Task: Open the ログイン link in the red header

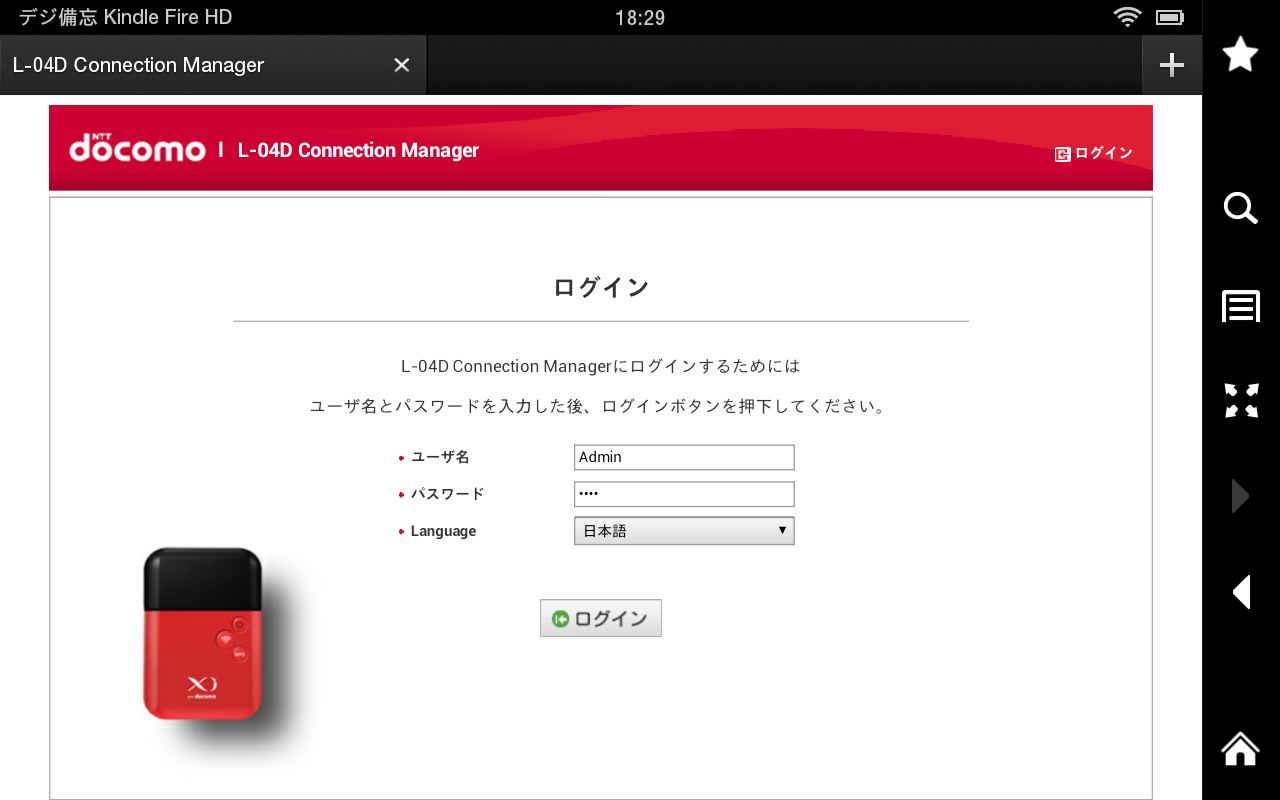Action: pos(1094,153)
